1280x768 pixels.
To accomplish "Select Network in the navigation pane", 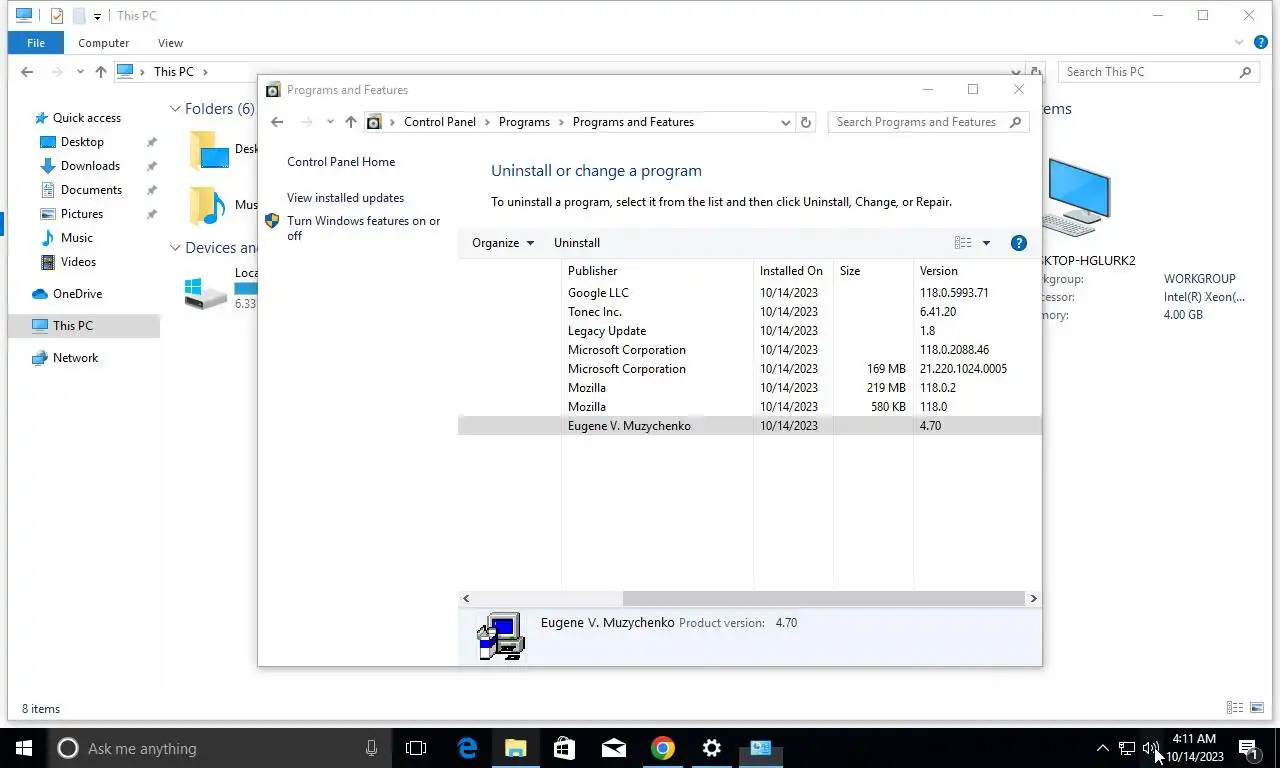I will click(x=75, y=358).
